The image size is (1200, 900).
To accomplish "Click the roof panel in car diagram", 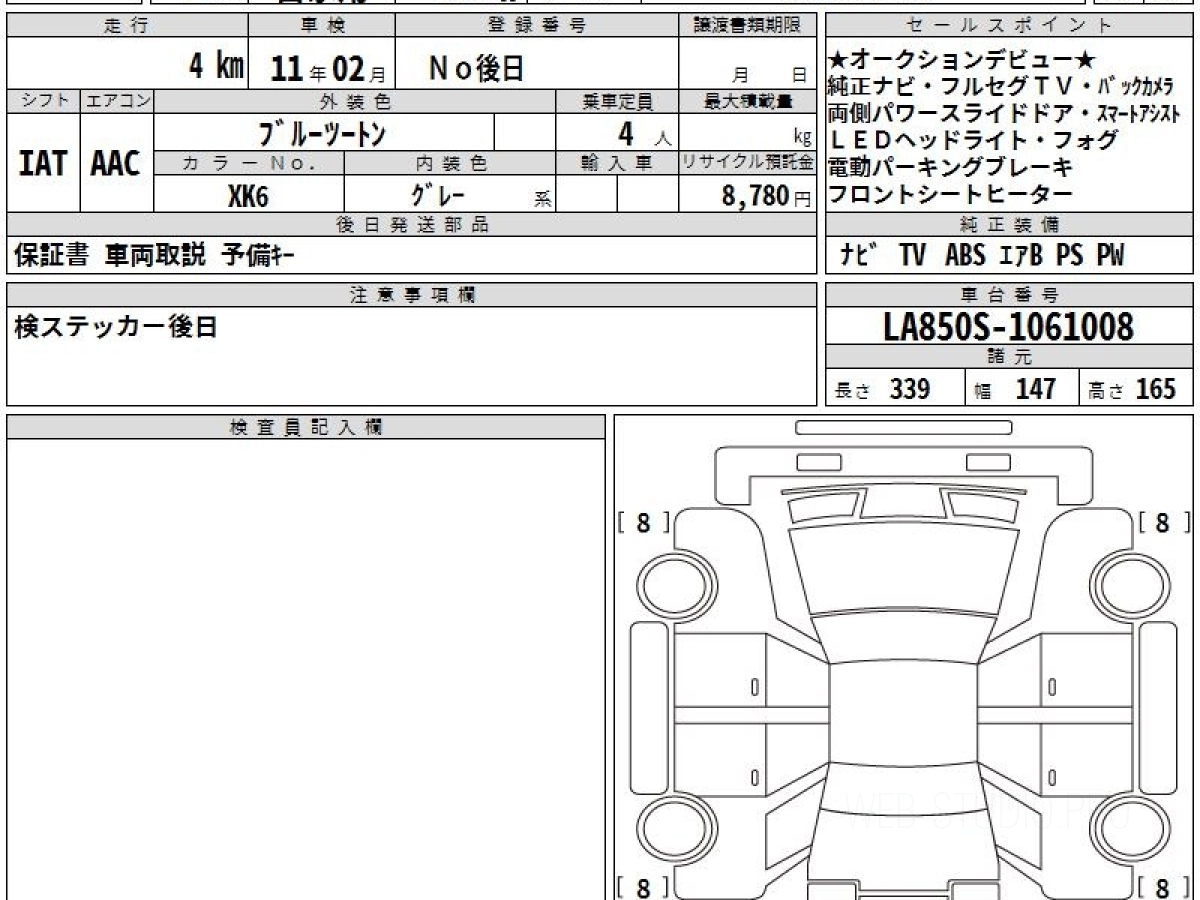I will [x=903, y=711].
